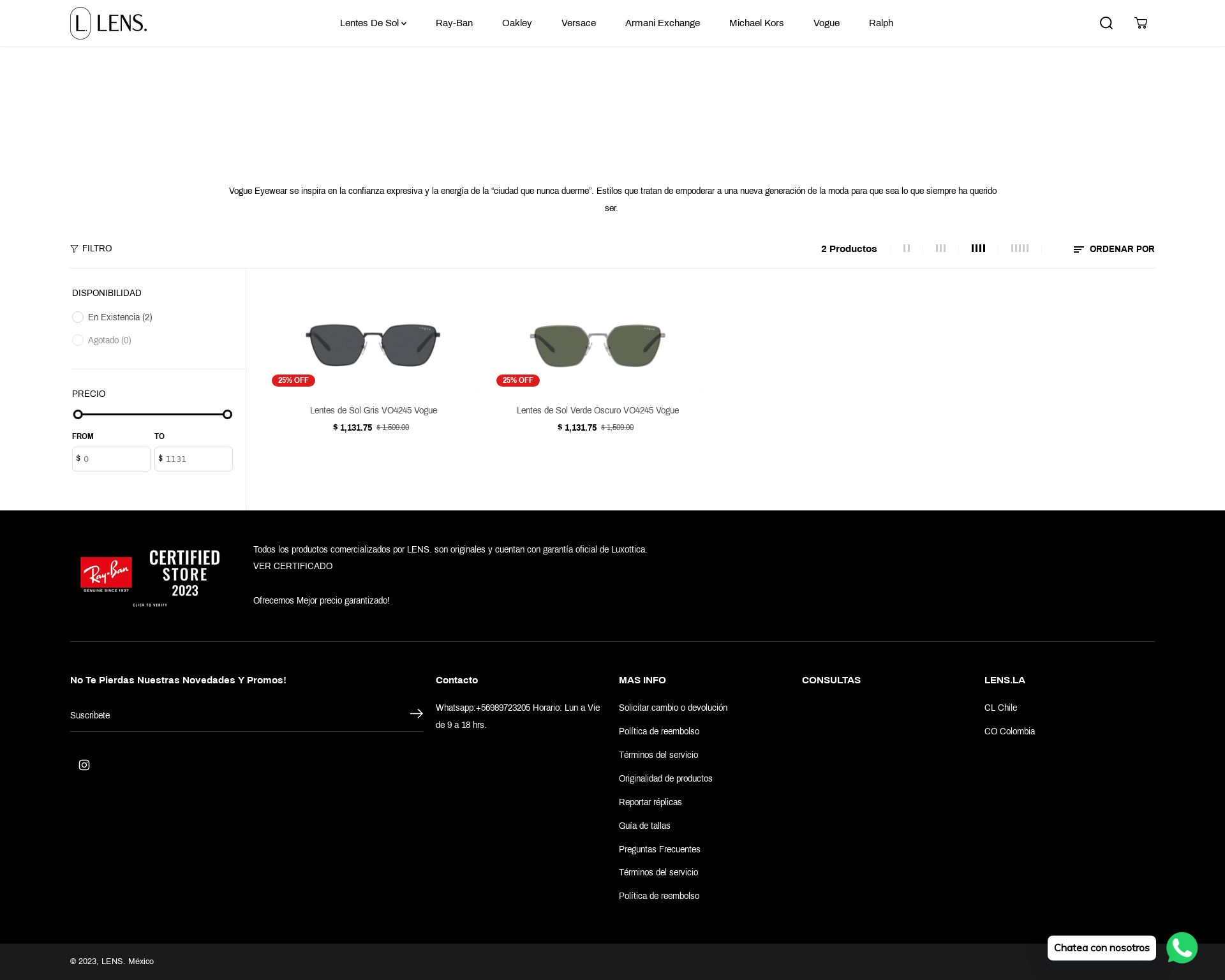
Task: Click the 2 Productos count text
Action: (x=849, y=249)
